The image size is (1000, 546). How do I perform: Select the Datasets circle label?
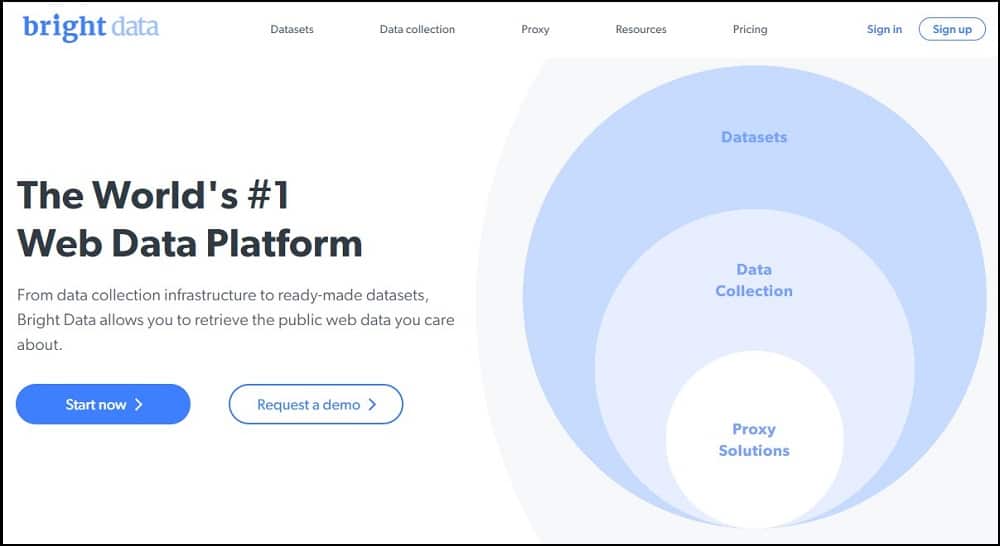pos(754,137)
